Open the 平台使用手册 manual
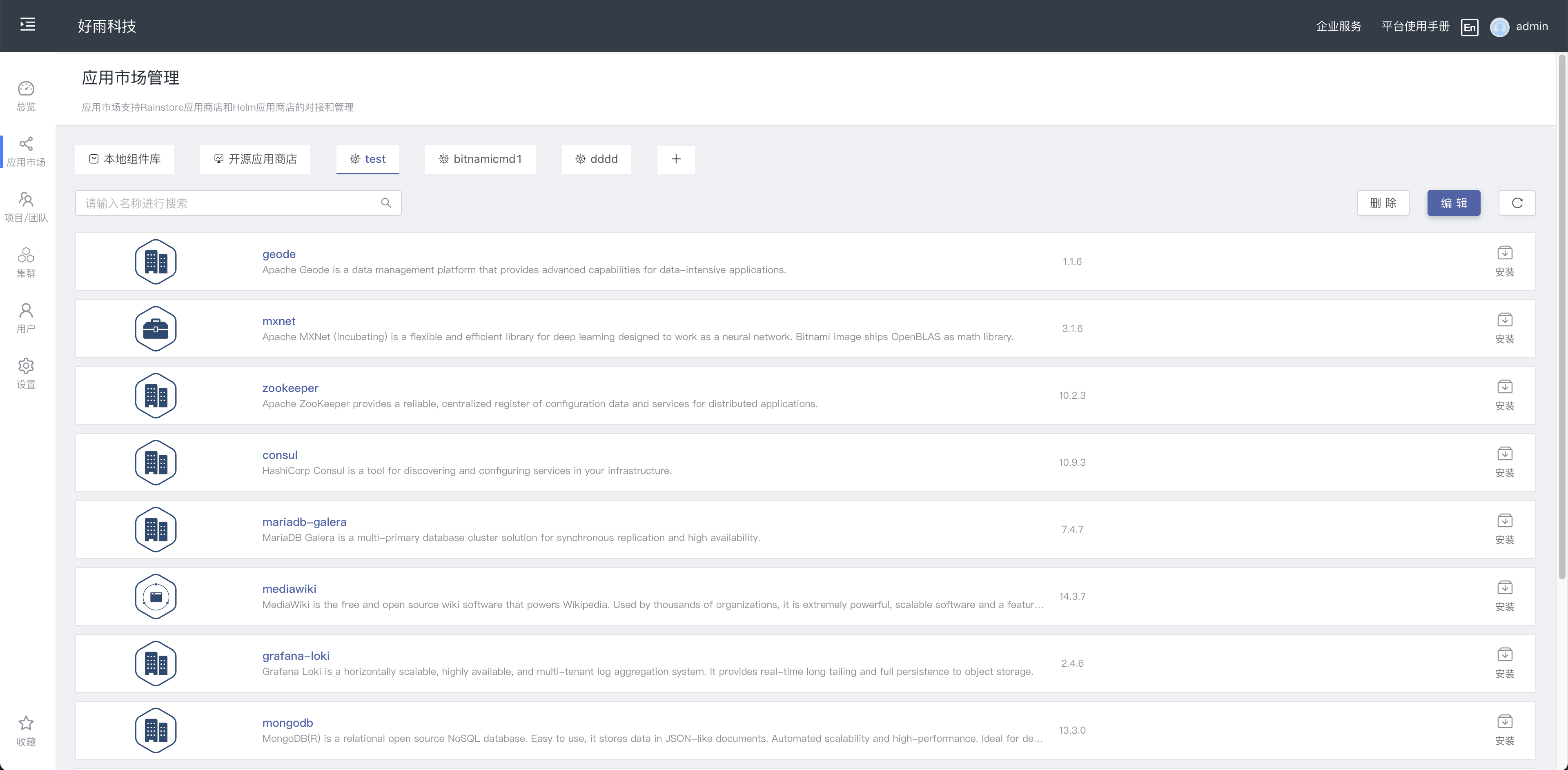 1414,26
